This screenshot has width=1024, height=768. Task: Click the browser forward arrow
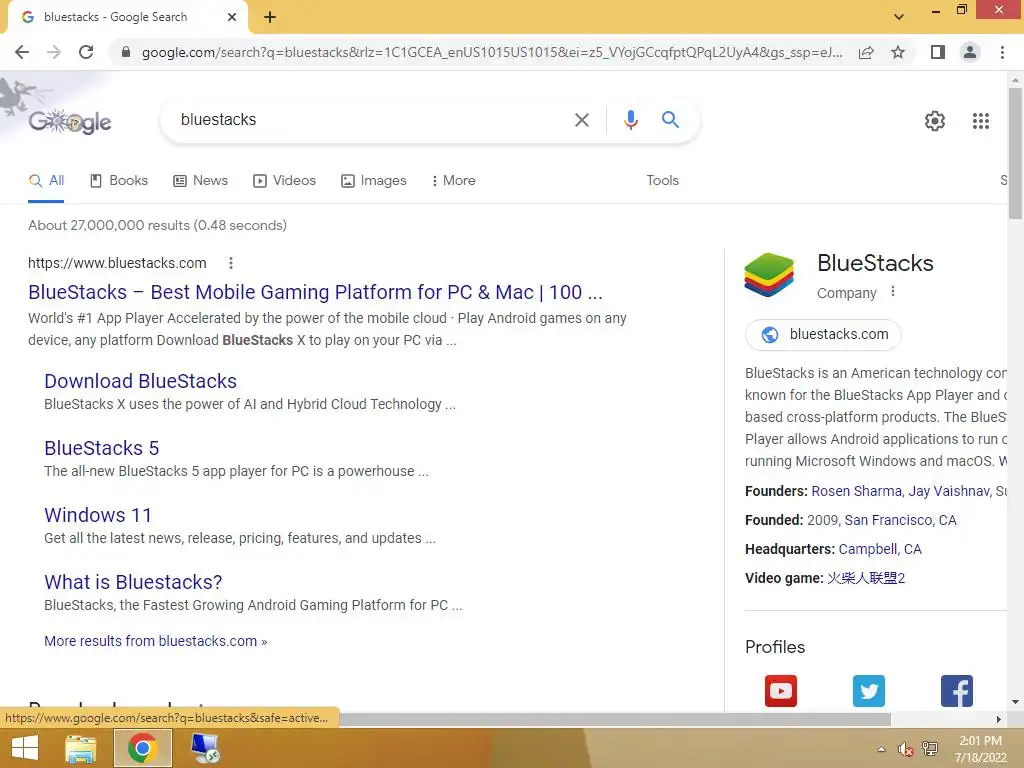54,52
